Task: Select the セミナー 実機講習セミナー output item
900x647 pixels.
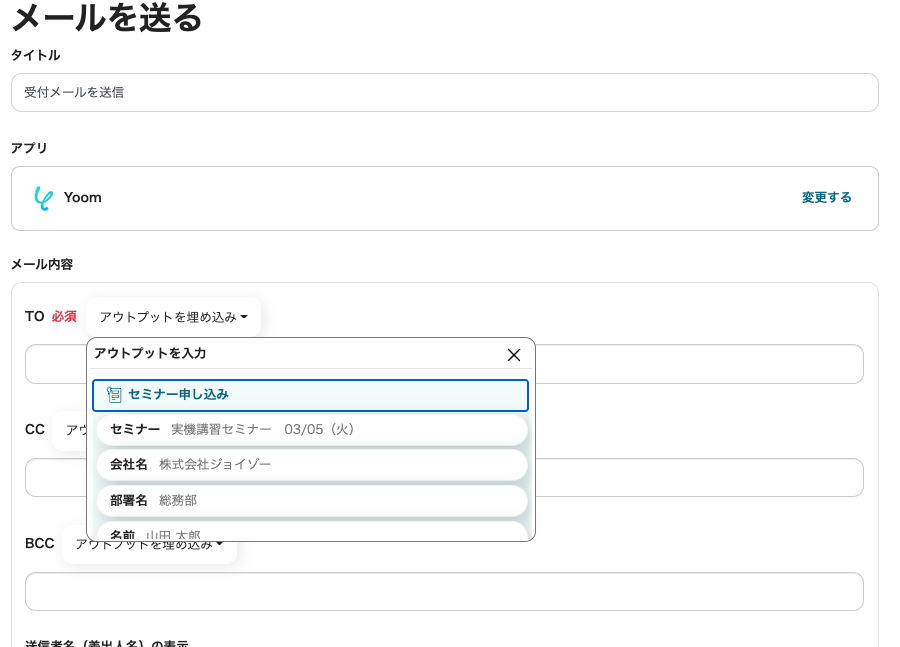Action: tap(312, 429)
